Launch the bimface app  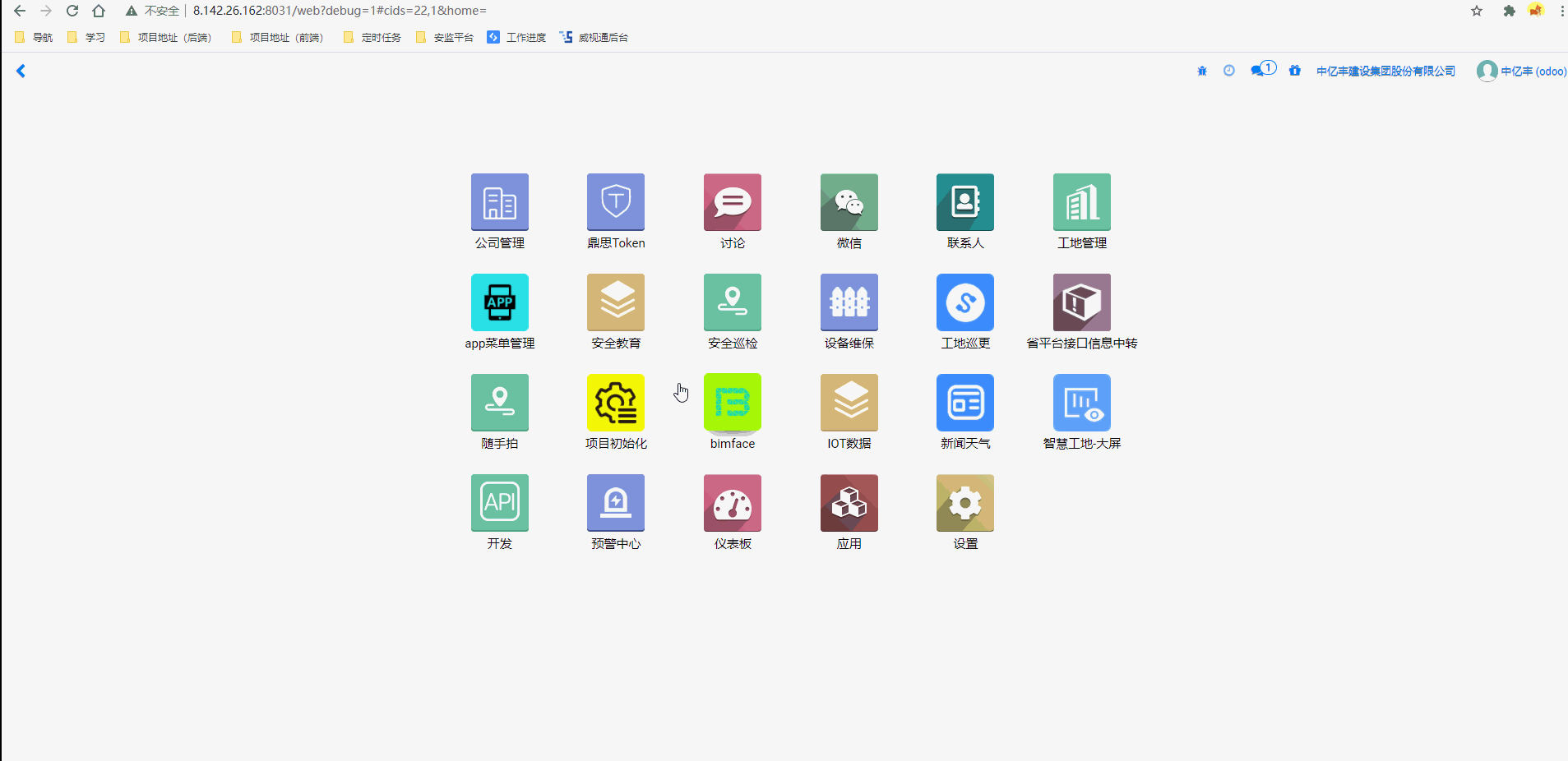(x=733, y=403)
